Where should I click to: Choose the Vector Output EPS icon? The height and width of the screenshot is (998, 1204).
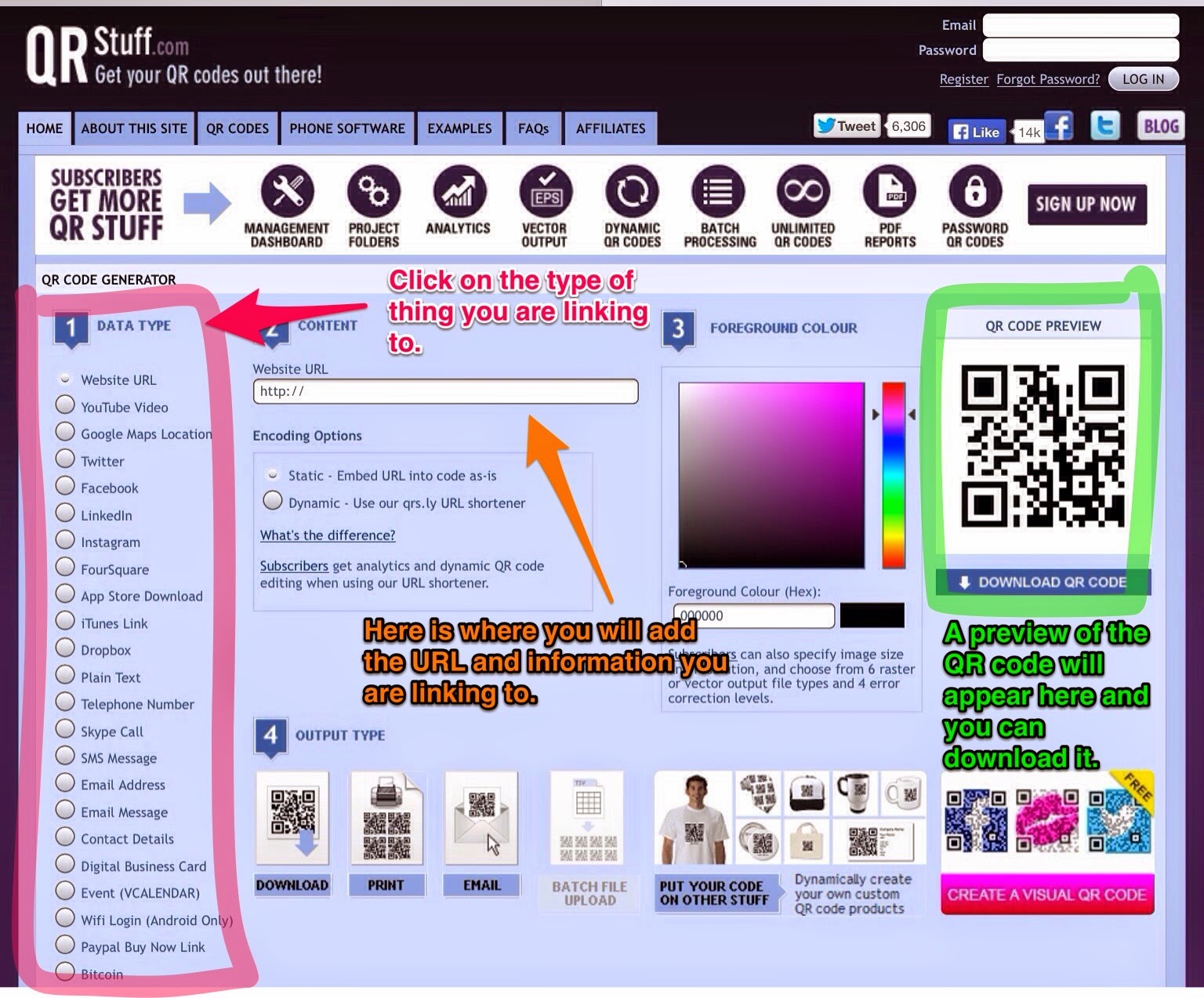coord(546,191)
